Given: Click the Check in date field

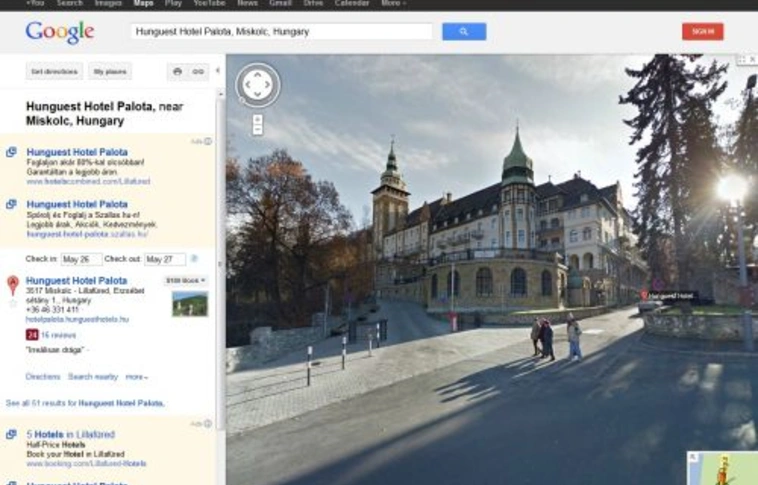Looking at the screenshot, I should coord(81,260).
